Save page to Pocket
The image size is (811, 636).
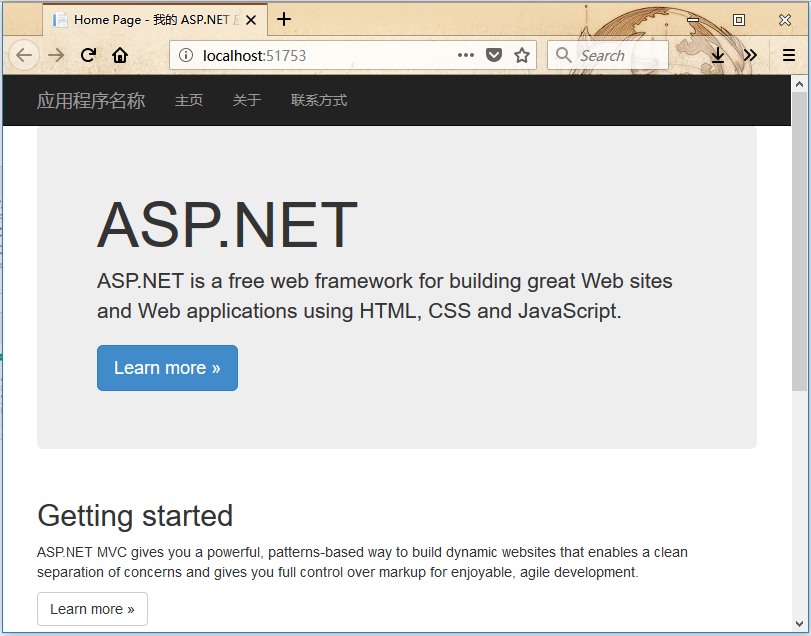pos(494,56)
